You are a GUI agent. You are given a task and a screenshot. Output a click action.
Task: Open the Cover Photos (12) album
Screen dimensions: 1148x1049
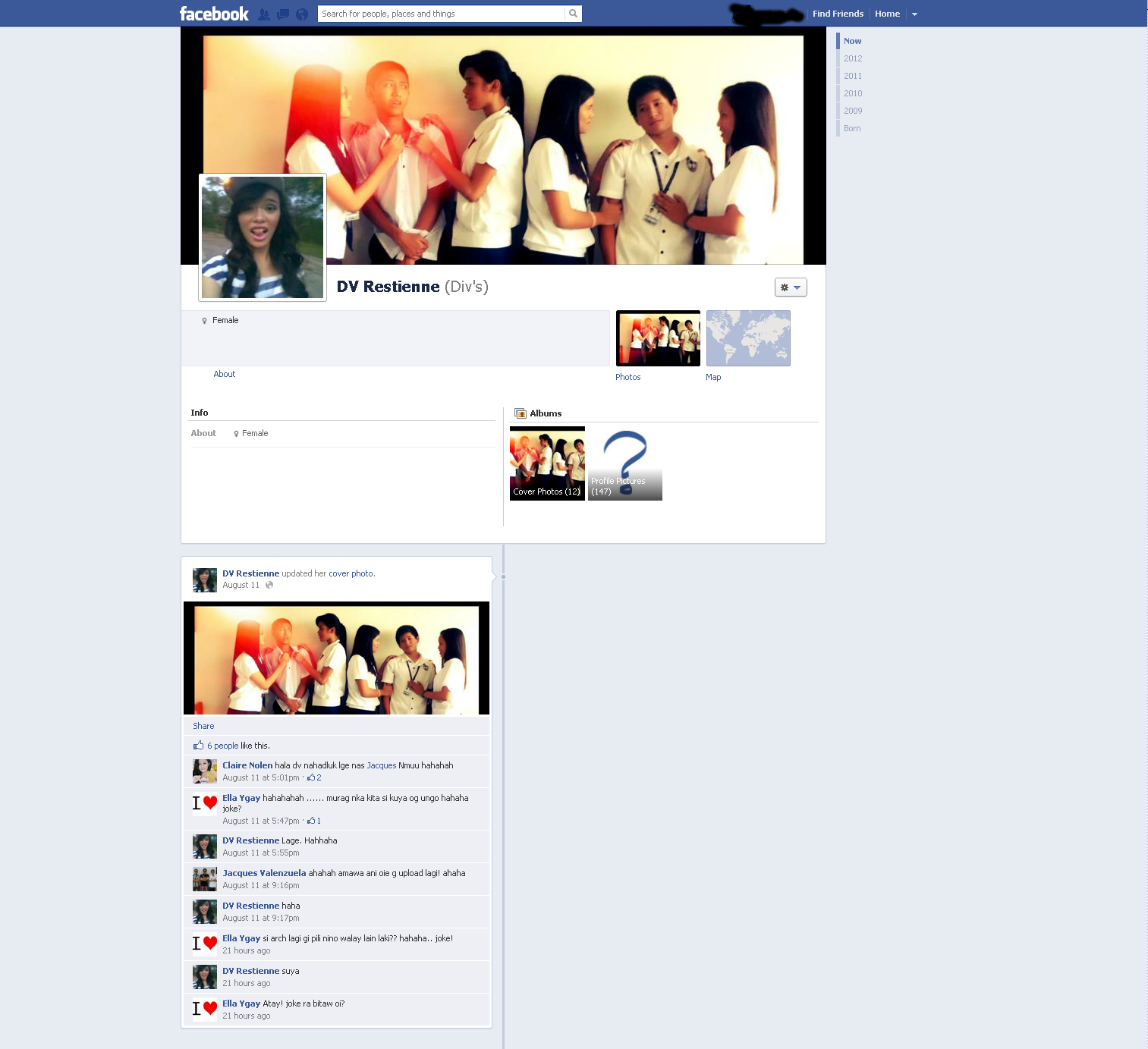click(547, 463)
